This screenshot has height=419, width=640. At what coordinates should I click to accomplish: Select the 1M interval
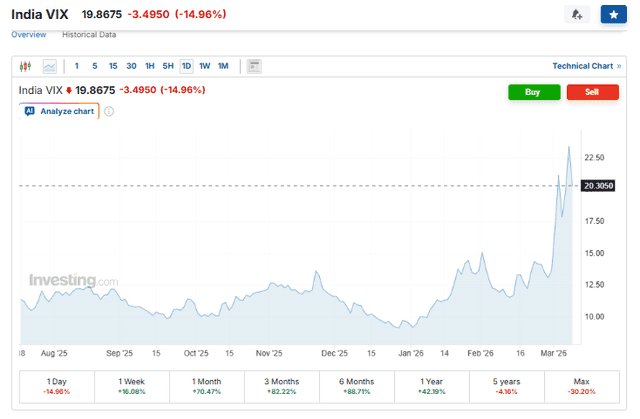223,66
